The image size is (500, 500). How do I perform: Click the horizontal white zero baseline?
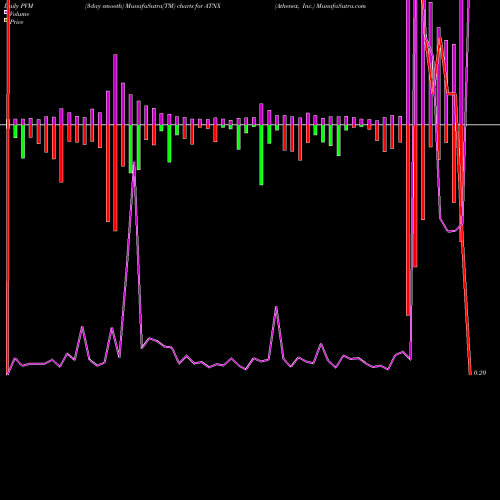tap(250, 125)
